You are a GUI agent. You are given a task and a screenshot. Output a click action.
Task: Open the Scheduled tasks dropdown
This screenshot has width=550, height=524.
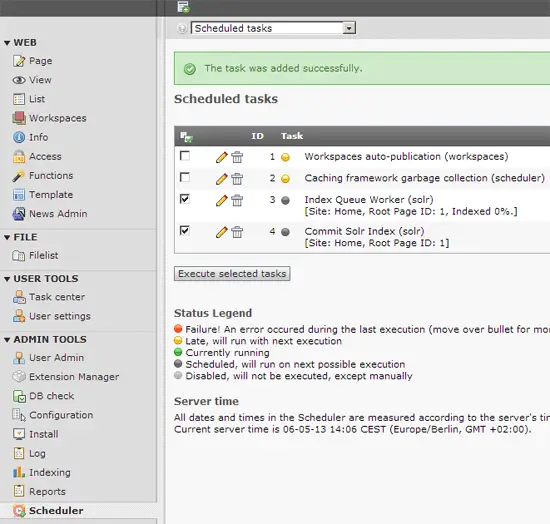click(x=273, y=28)
